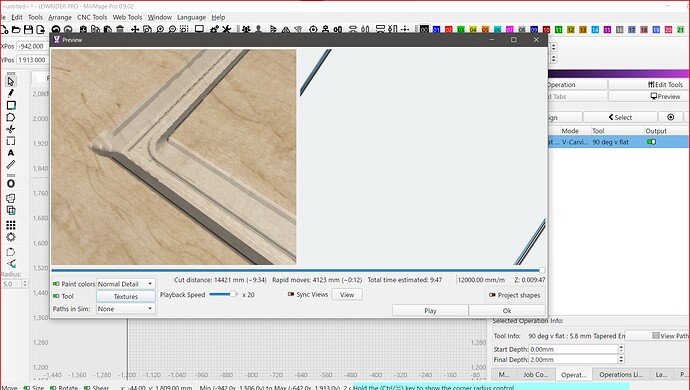Toggle the Rotate option in status bar

[x=53, y=387]
